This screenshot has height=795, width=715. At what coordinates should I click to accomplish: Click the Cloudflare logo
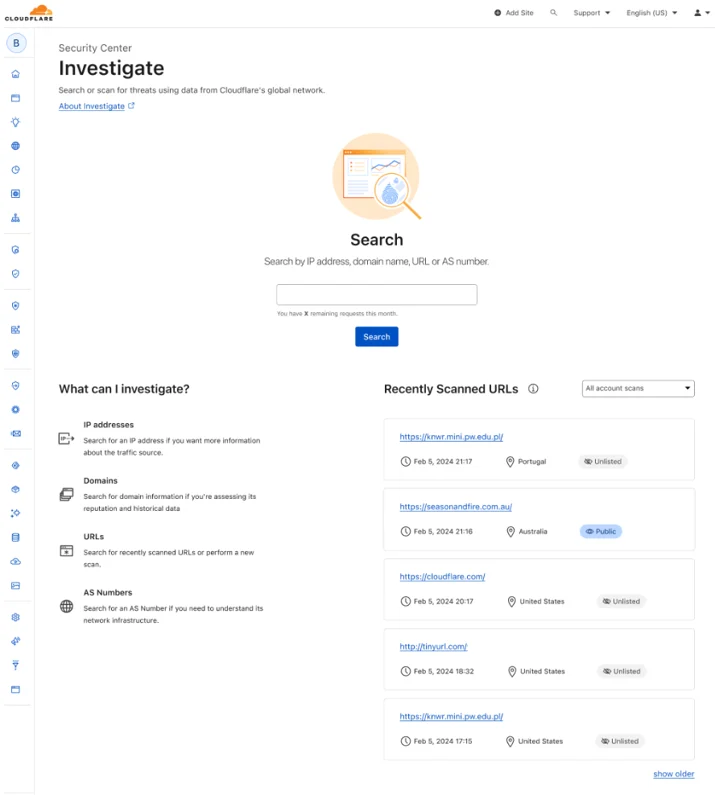(29, 13)
